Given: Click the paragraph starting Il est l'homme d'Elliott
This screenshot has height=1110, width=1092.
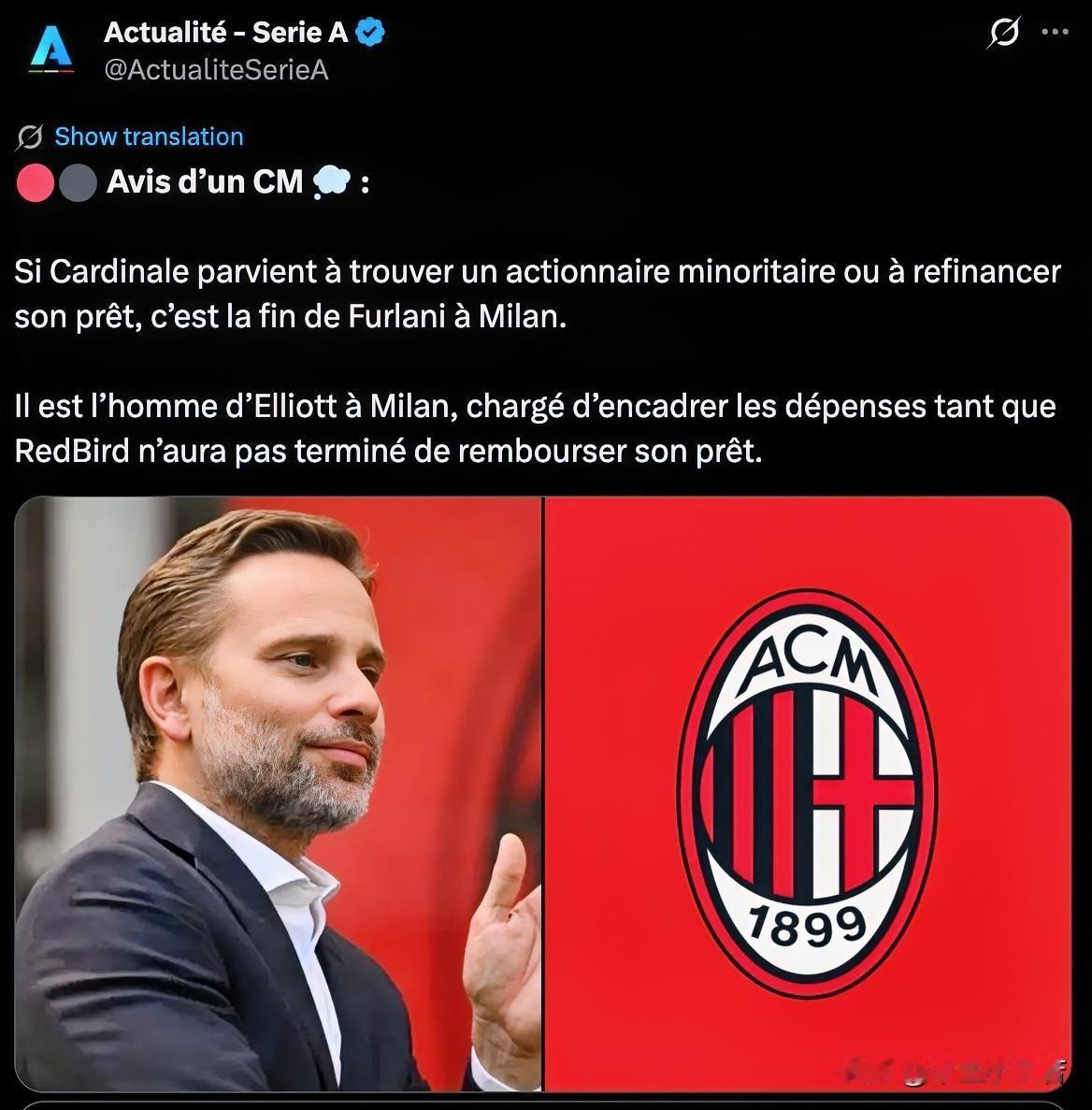Looking at the screenshot, I should pos(536,428).
